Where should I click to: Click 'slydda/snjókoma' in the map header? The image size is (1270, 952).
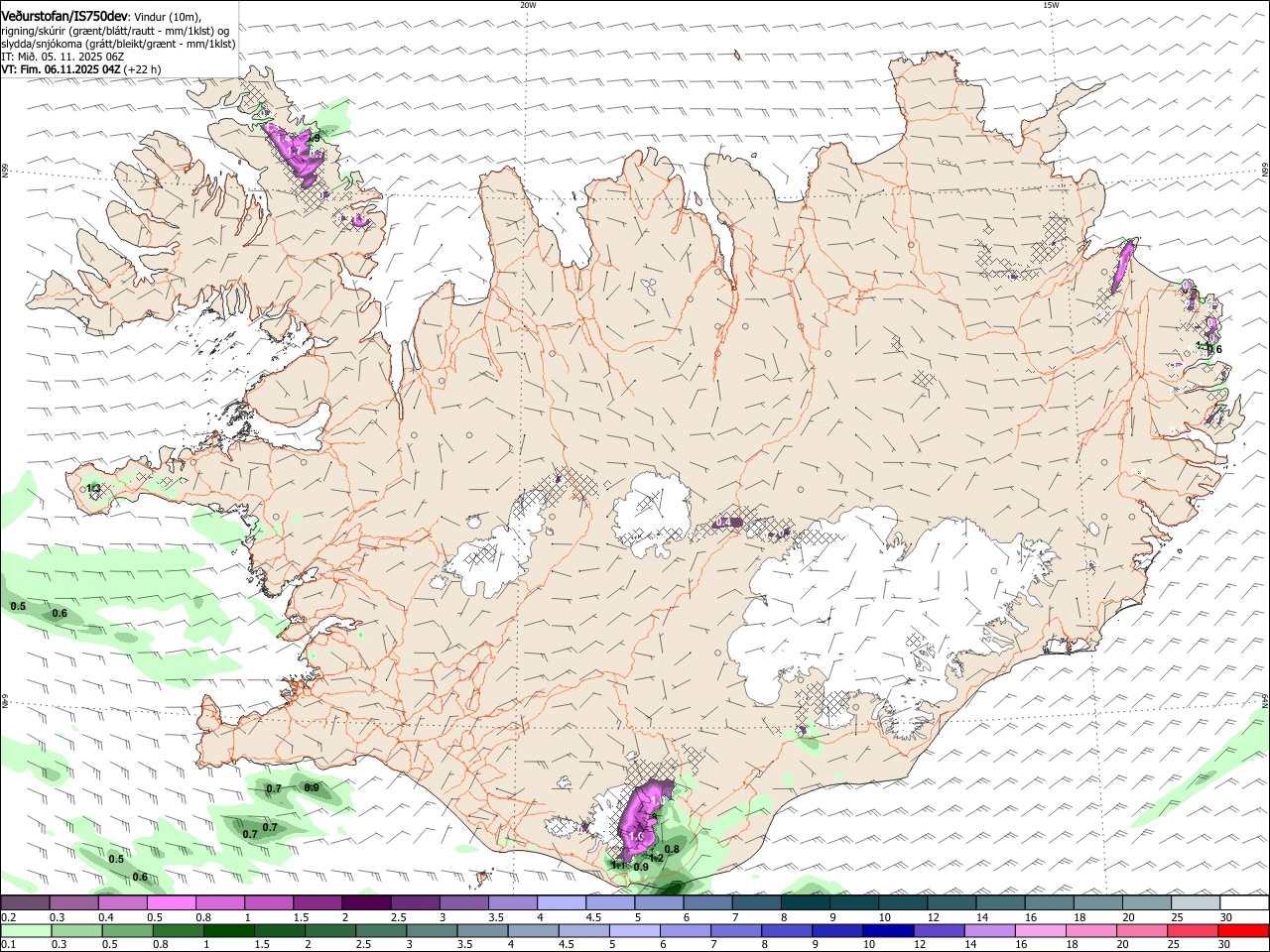pyautogui.click(x=42, y=44)
